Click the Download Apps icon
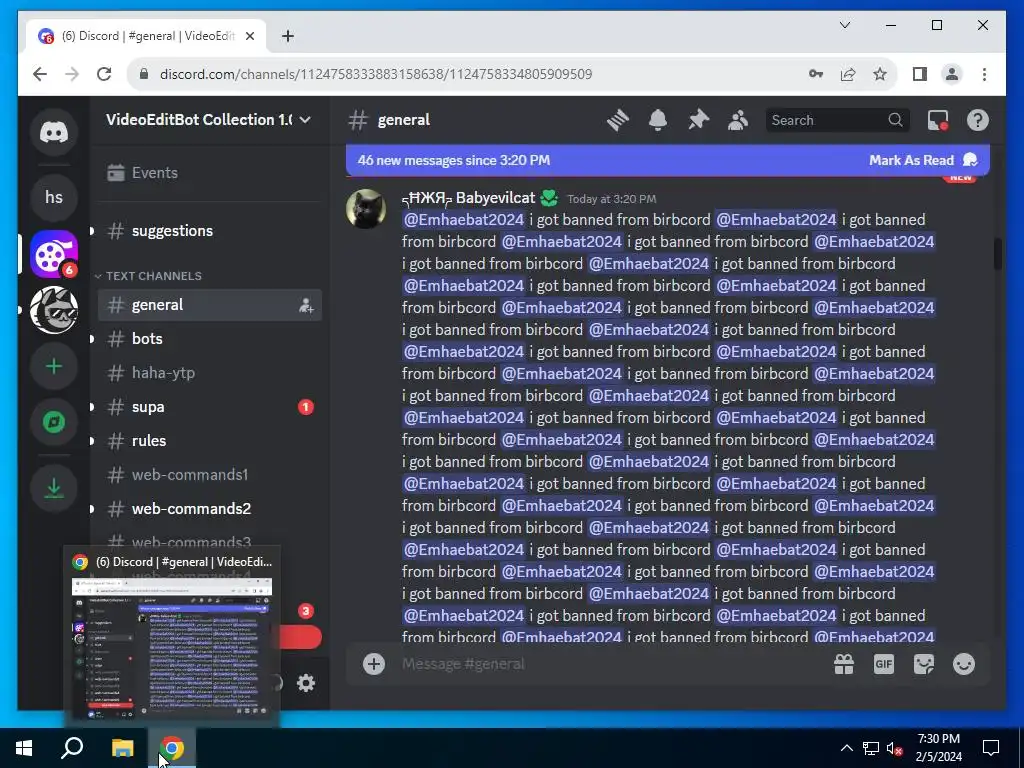 click(54, 488)
